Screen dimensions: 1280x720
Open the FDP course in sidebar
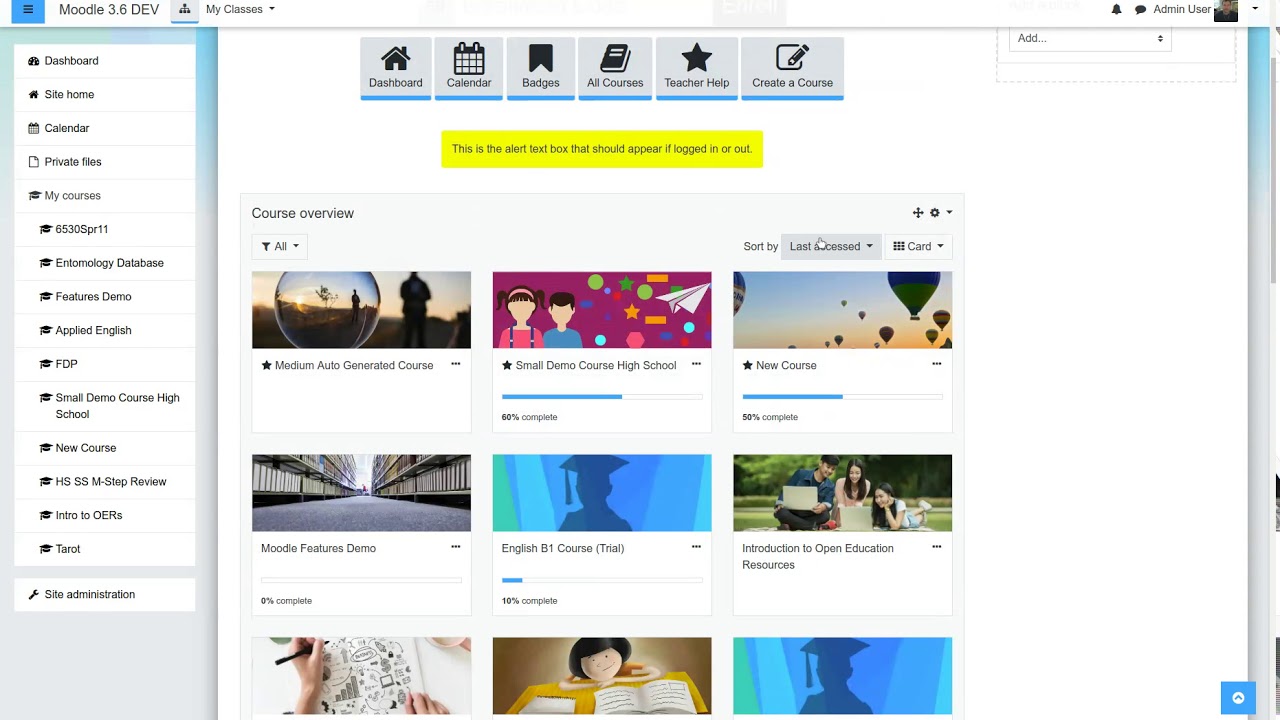tap(105, 364)
